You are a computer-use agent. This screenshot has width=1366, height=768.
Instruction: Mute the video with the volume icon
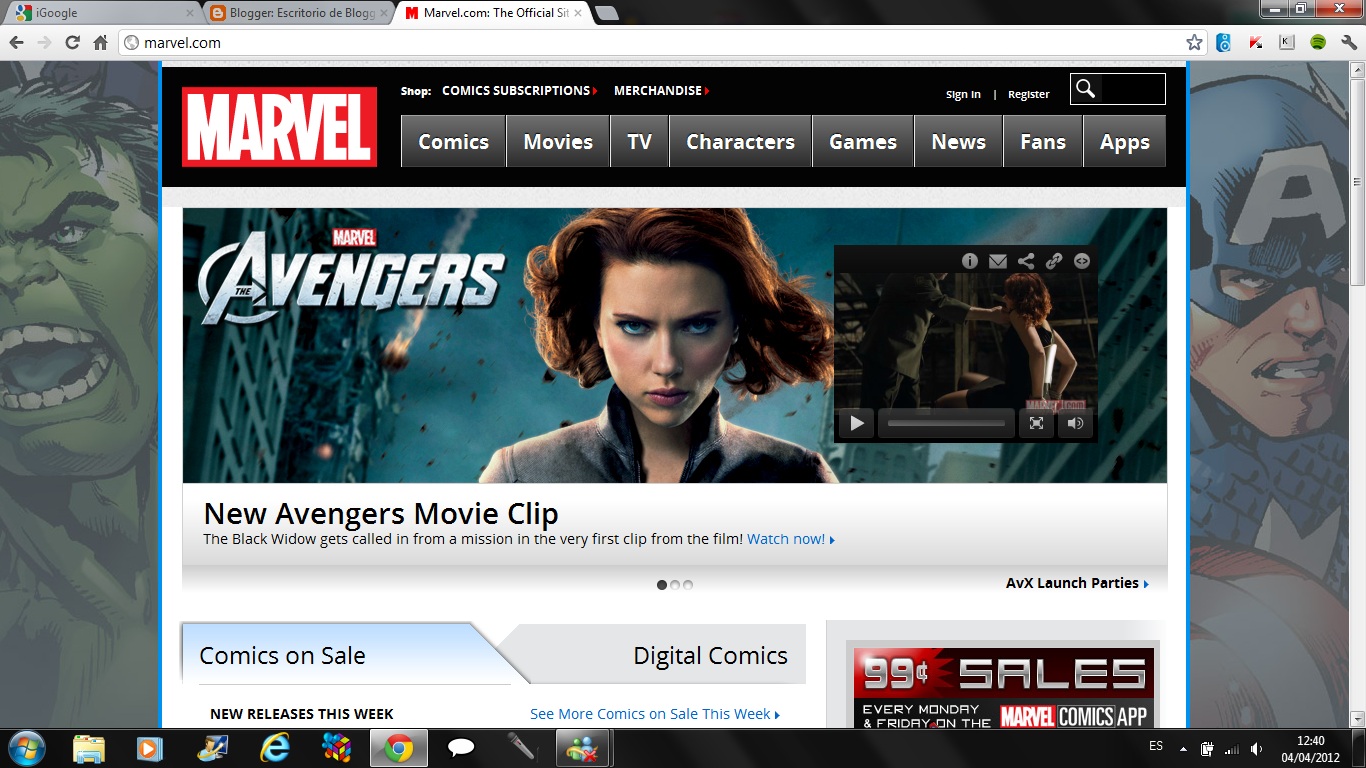pyautogui.click(x=1075, y=423)
